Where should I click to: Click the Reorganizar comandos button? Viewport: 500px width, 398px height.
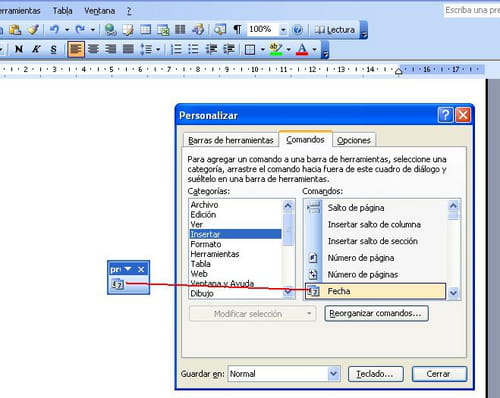[x=377, y=314]
